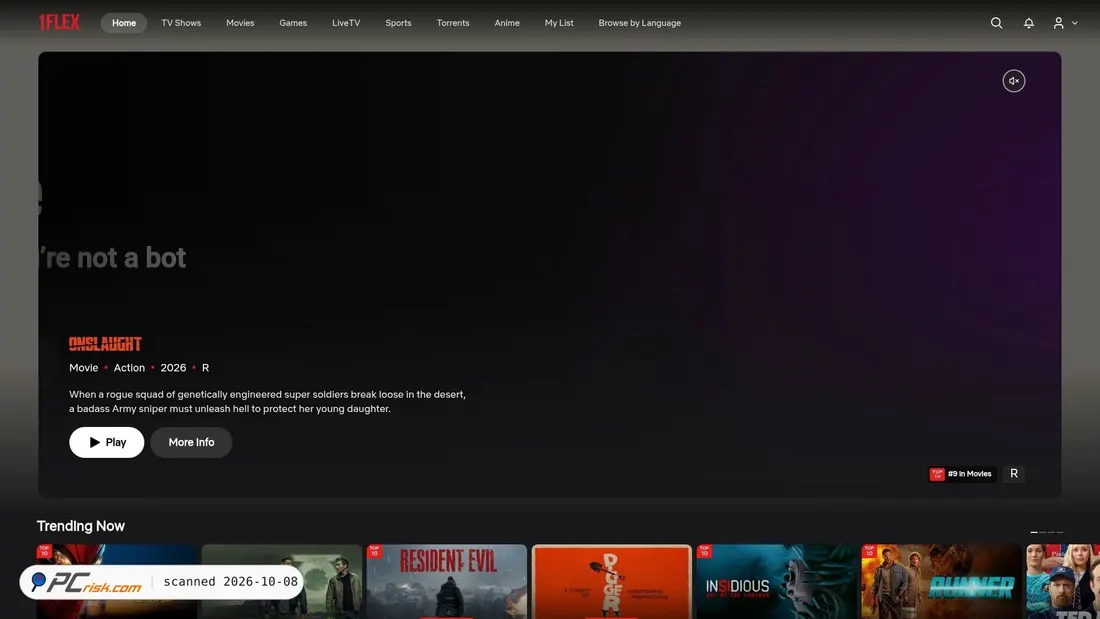Click the Action genre label
Viewport: 1100px width, 619px height.
(x=129, y=368)
